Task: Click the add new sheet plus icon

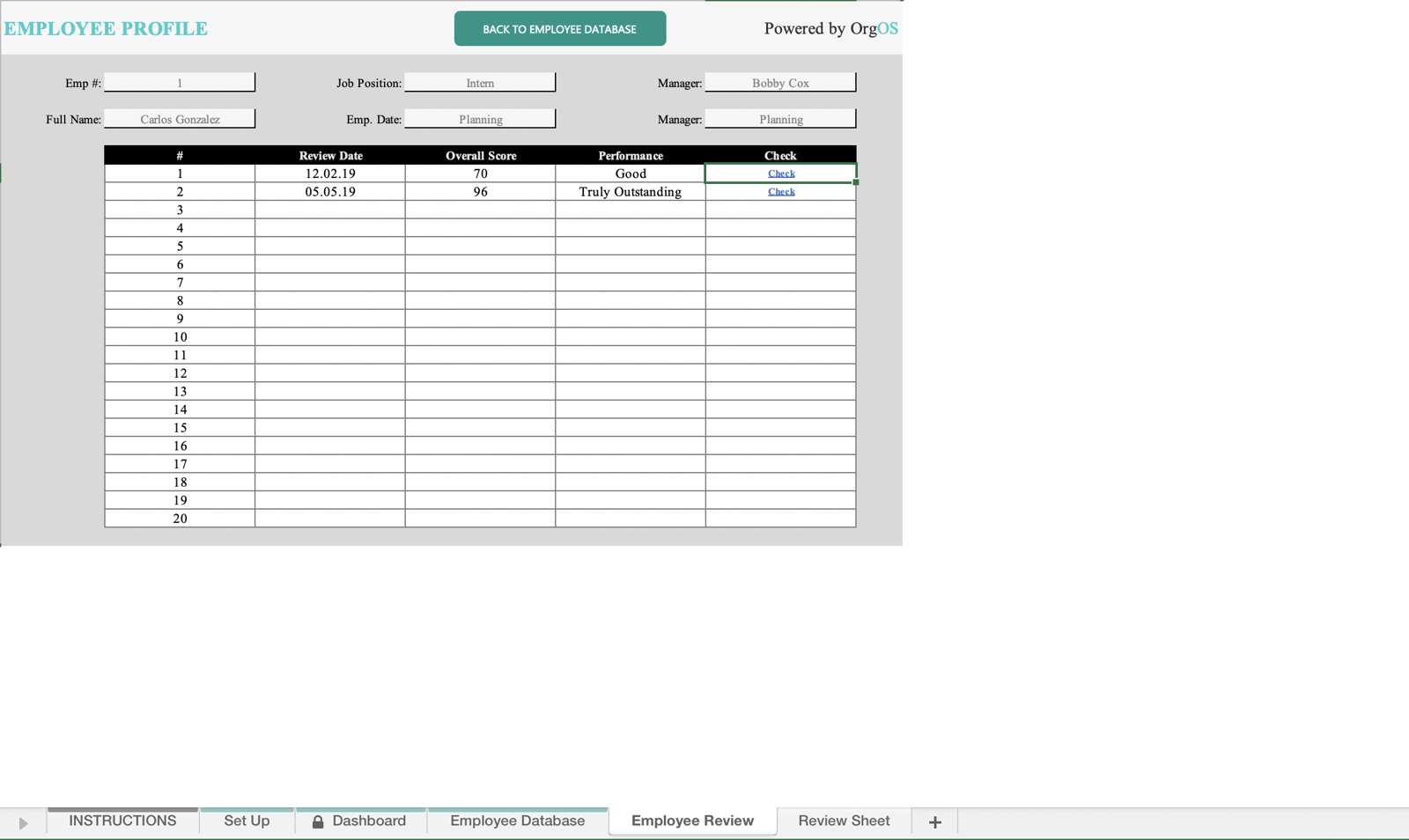Action: pyautogui.click(x=934, y=822)
